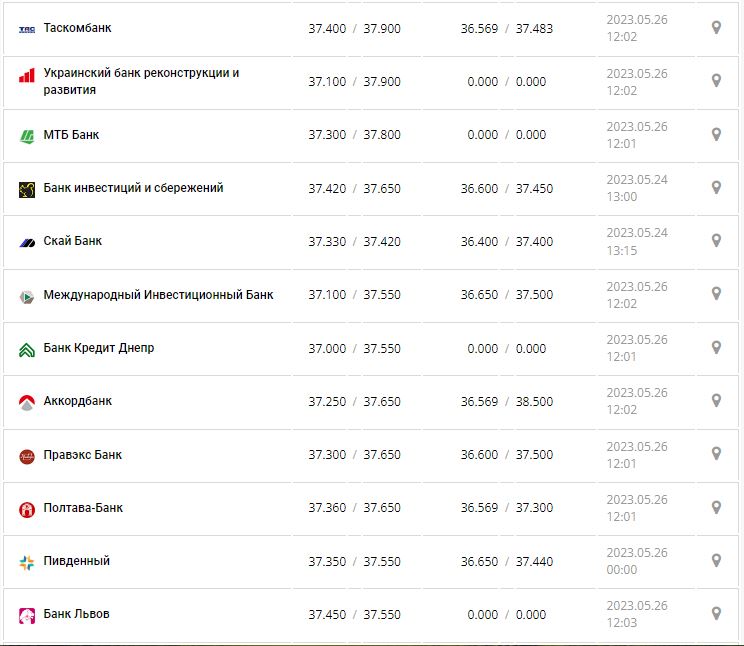Click the Полтава-Банк location pin
This screenshot has height=646, width=744.
click(x=716, y=507)
